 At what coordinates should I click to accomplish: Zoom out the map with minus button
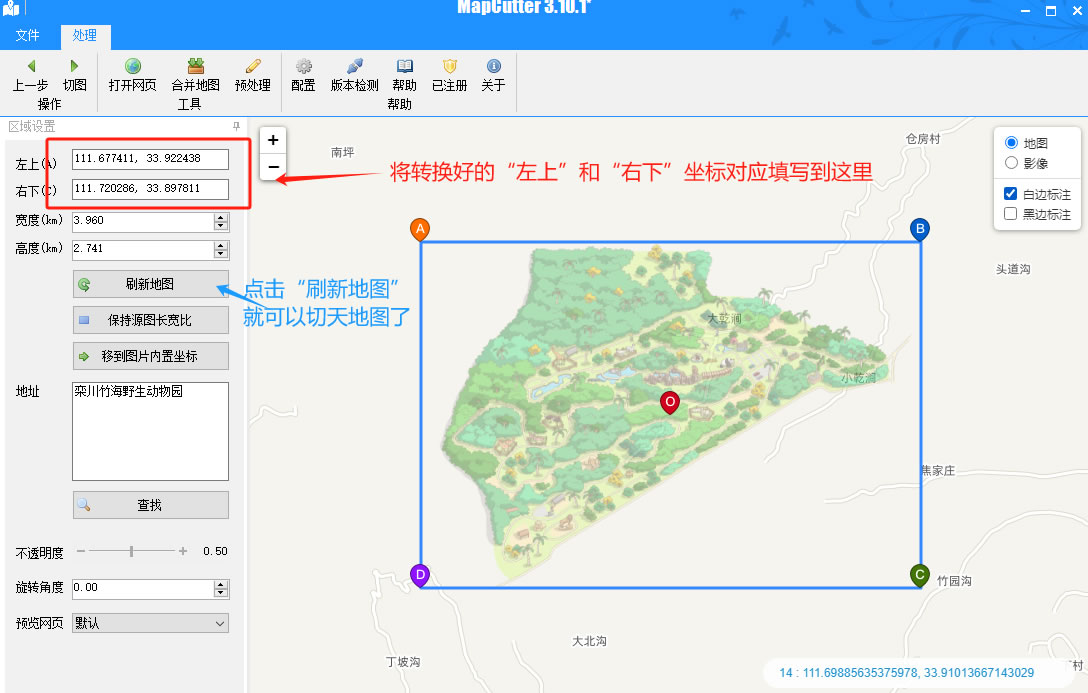[273, 166]
